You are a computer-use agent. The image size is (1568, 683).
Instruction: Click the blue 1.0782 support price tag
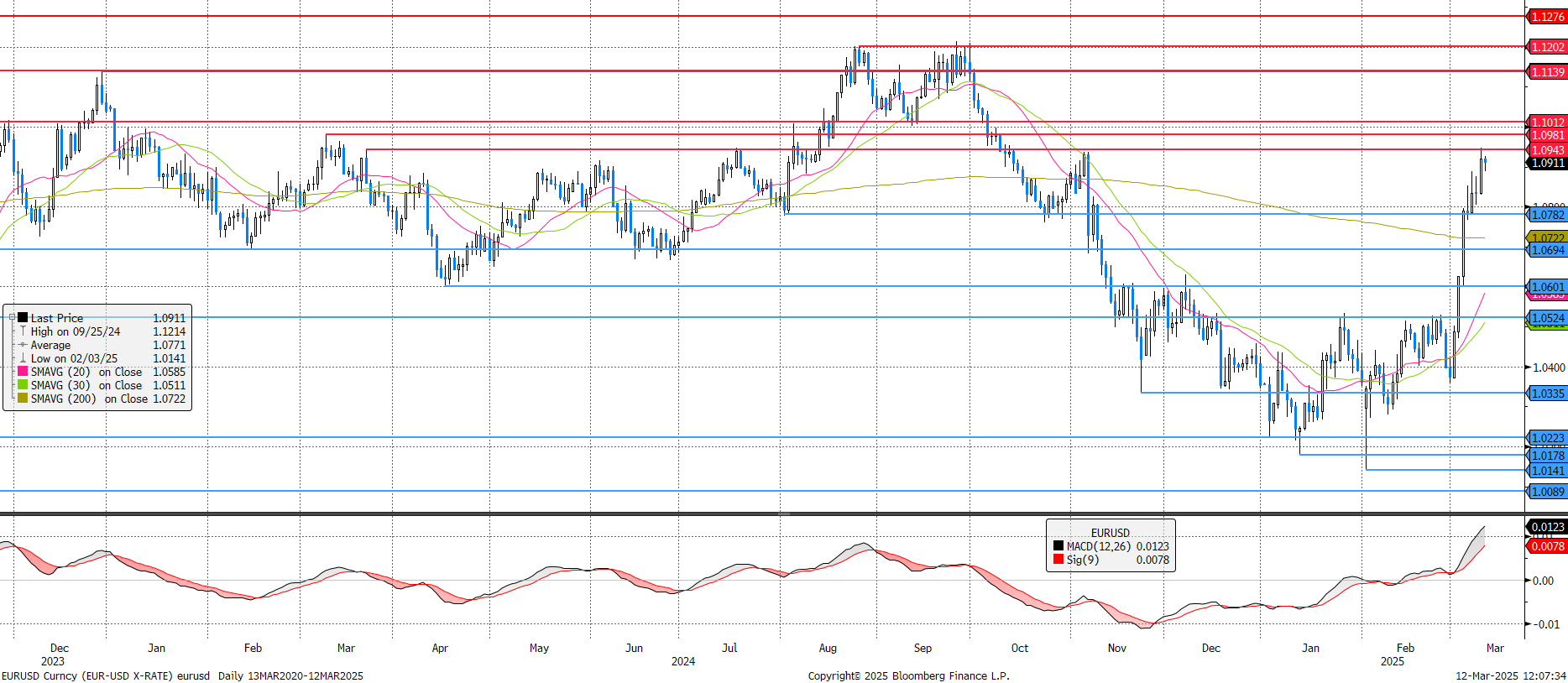(x=1546, y=215)
